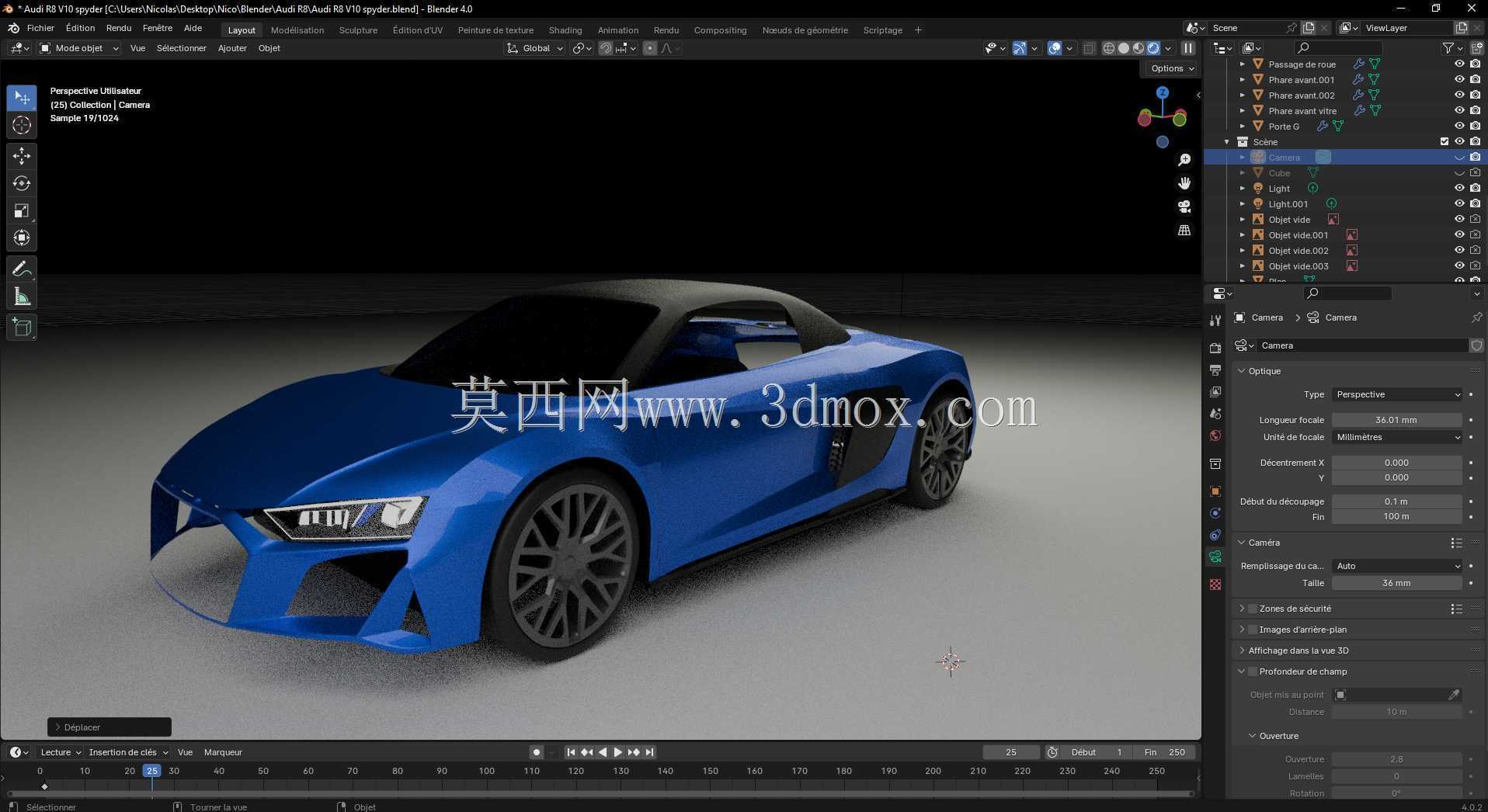Toggle X-ray display in viewport header
The image size is (1488, 812).
1090,48
